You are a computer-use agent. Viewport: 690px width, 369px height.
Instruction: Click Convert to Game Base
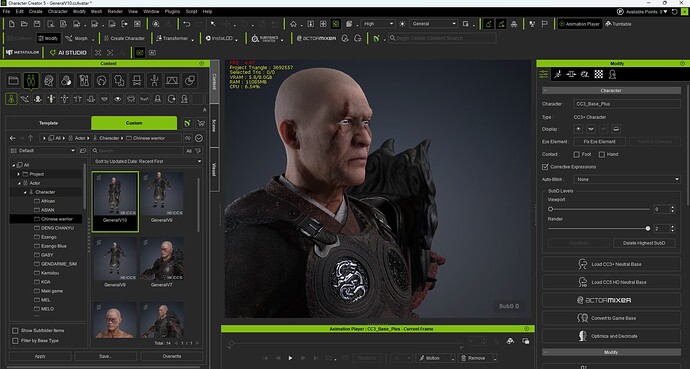tap(611, 318)
